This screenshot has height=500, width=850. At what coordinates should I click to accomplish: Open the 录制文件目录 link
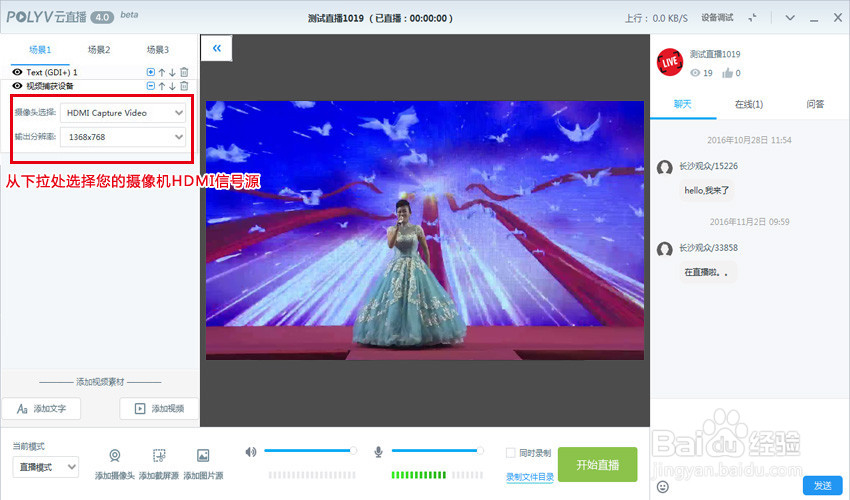tap(530, 477)
